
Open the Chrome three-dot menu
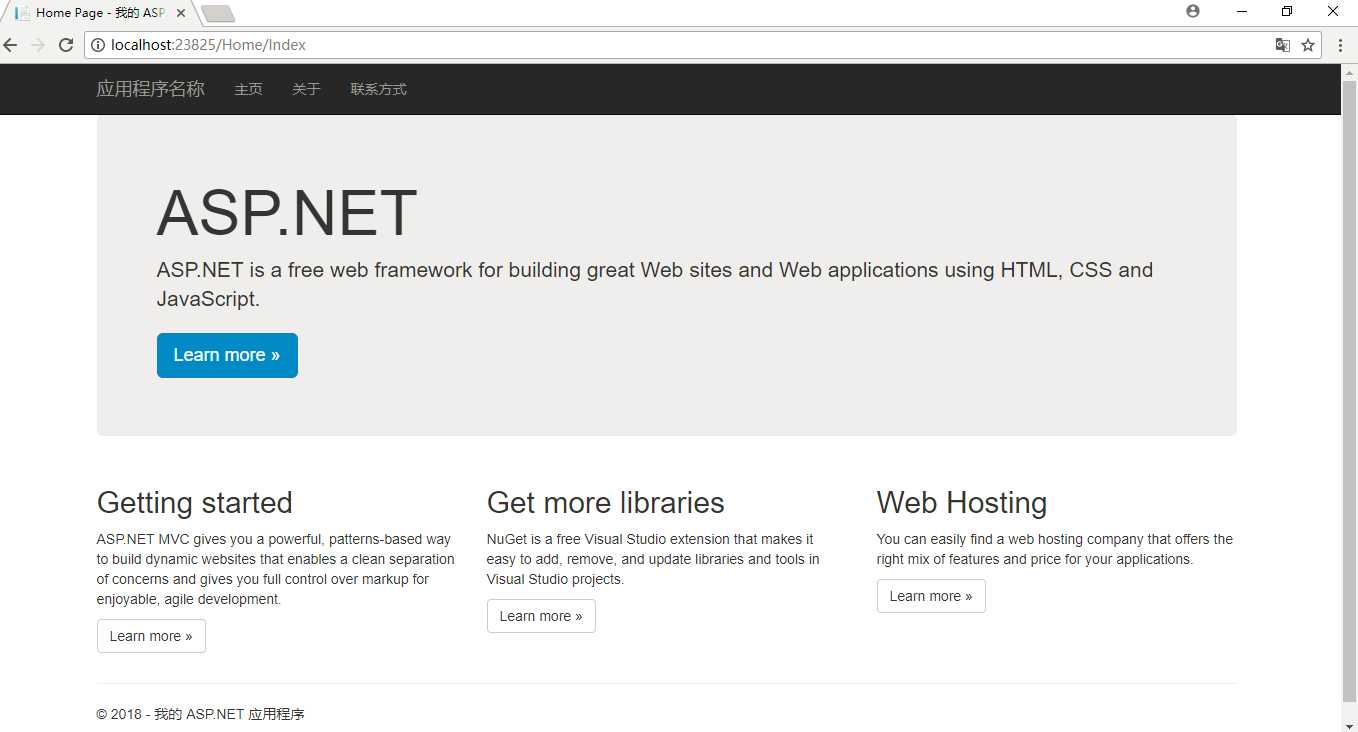[x=1340, y=45]
